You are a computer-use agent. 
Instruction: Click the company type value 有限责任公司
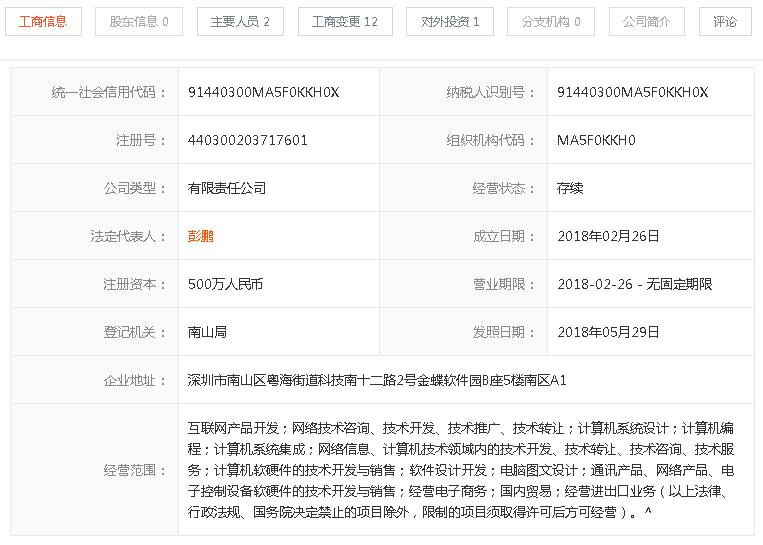pos(226,188)
